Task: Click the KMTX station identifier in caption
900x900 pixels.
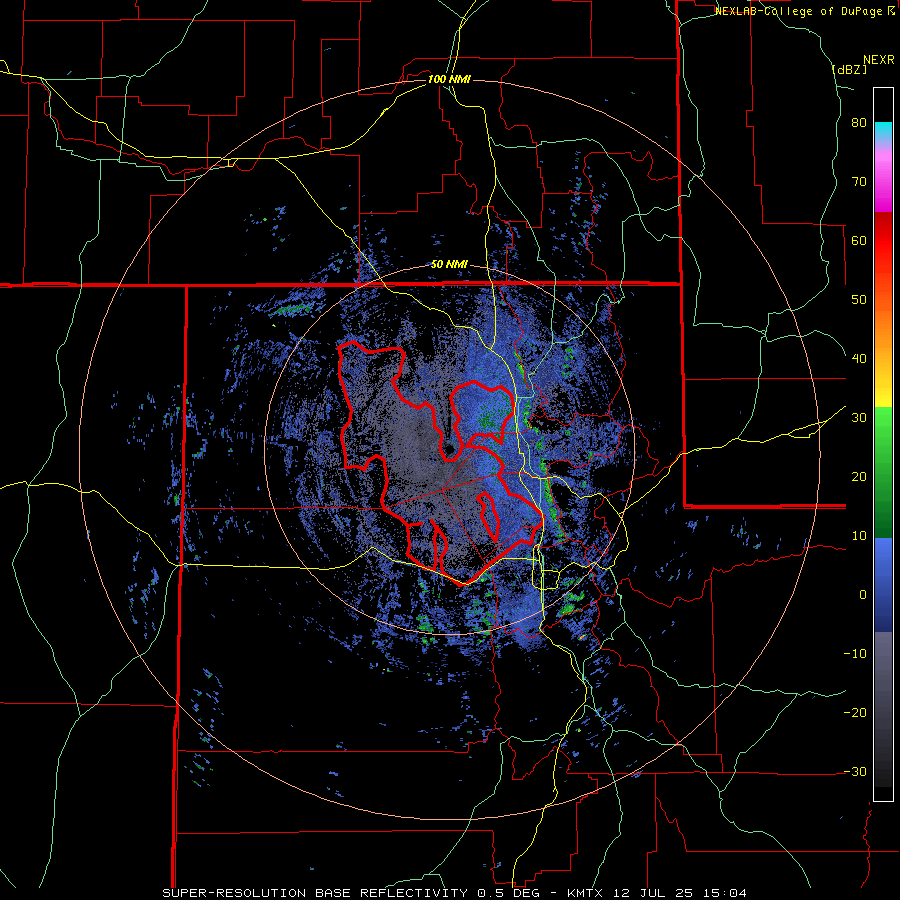Action: [x=587, y=893]
